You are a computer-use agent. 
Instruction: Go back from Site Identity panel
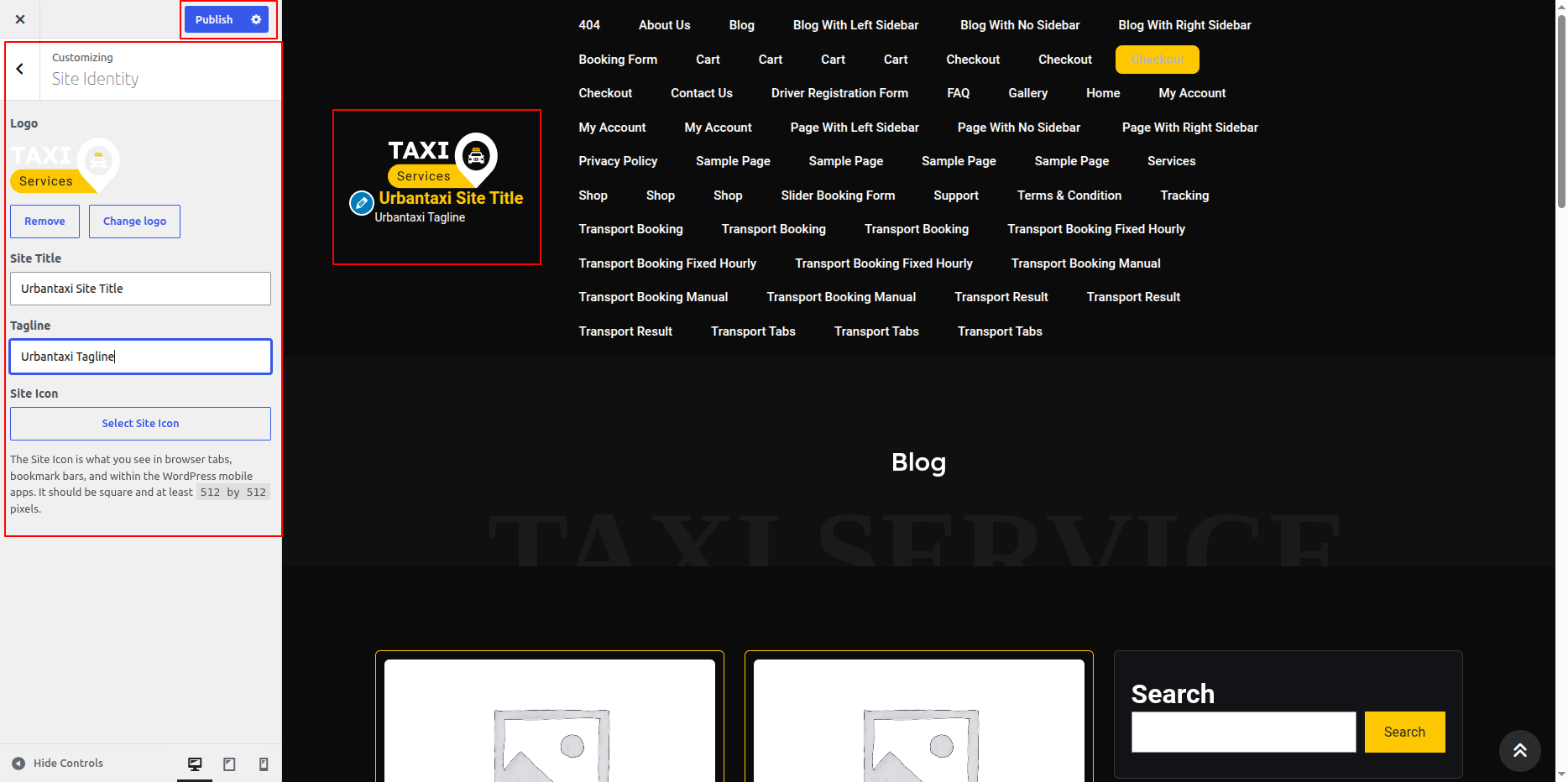(x=20, y=69)
